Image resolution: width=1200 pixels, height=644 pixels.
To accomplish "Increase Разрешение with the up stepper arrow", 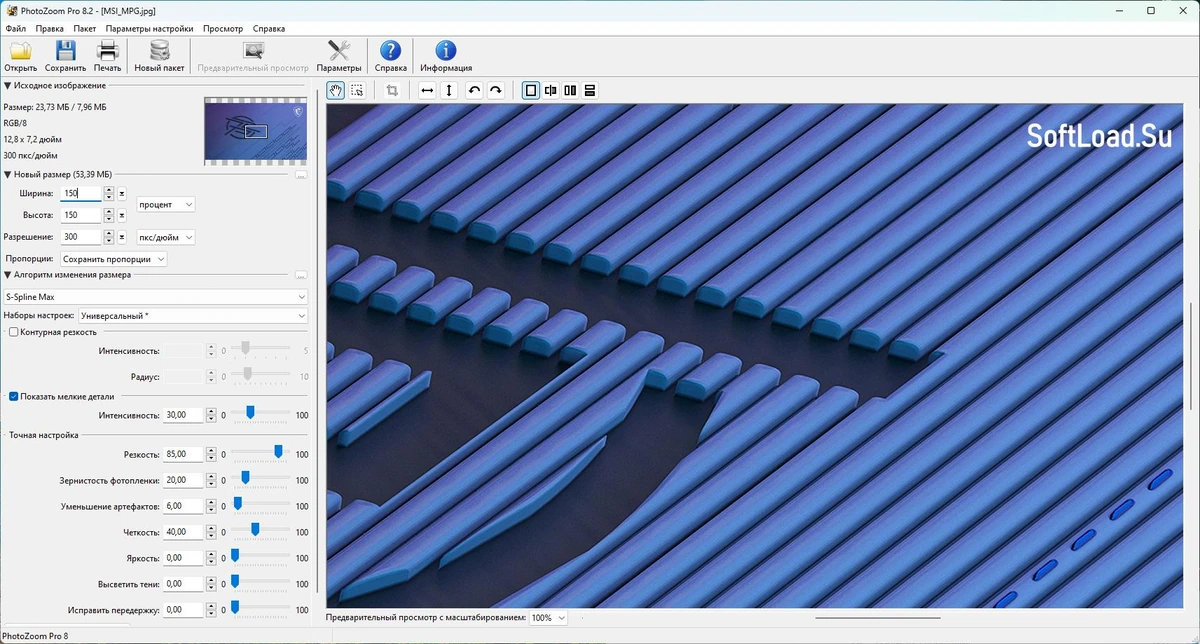I will point(109,234).
